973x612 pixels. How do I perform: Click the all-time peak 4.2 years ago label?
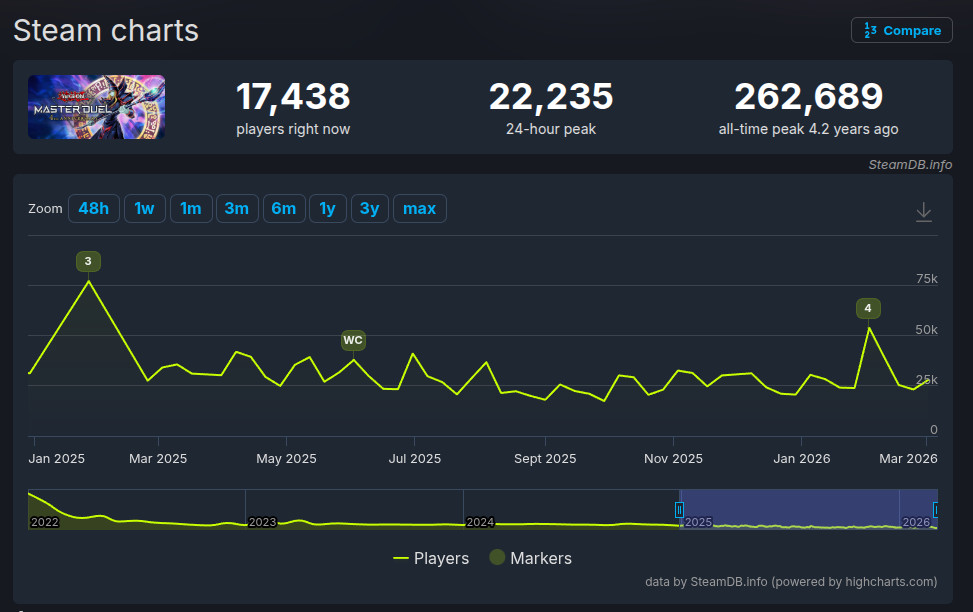tap(809, 129)
